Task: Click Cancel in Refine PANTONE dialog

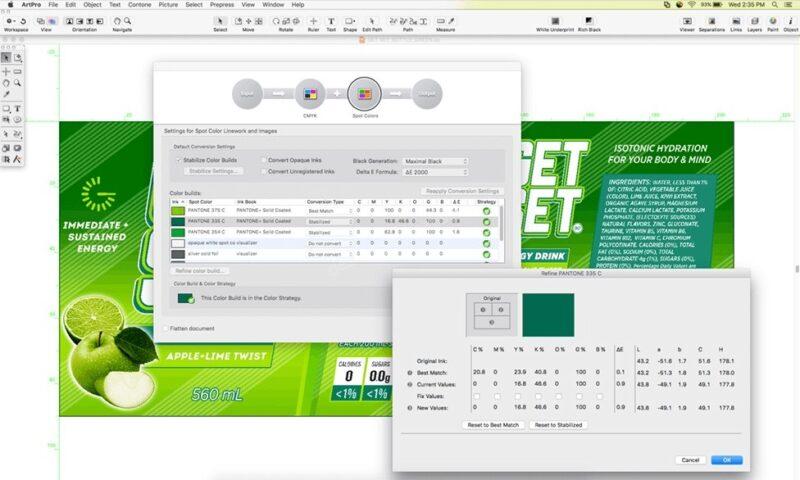Action: pos(690,460)
